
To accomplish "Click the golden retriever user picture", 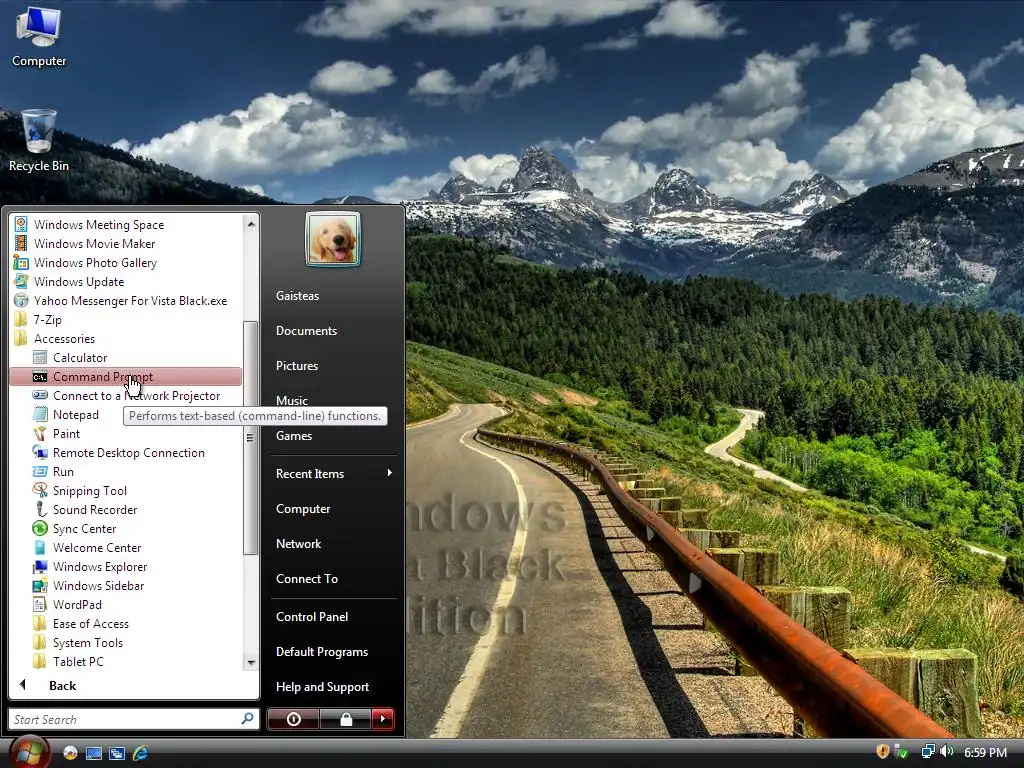I will (x=332, y=240).
